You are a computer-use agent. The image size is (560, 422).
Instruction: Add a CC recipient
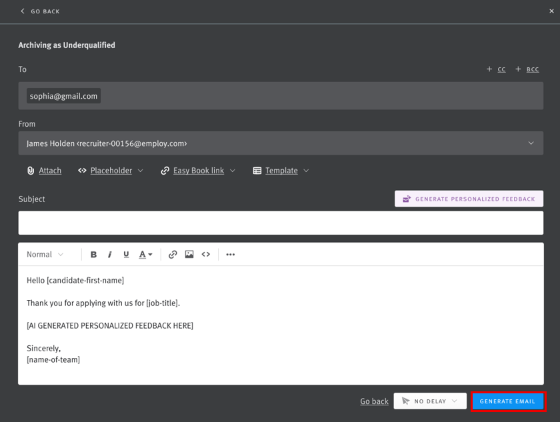point(501,69)
